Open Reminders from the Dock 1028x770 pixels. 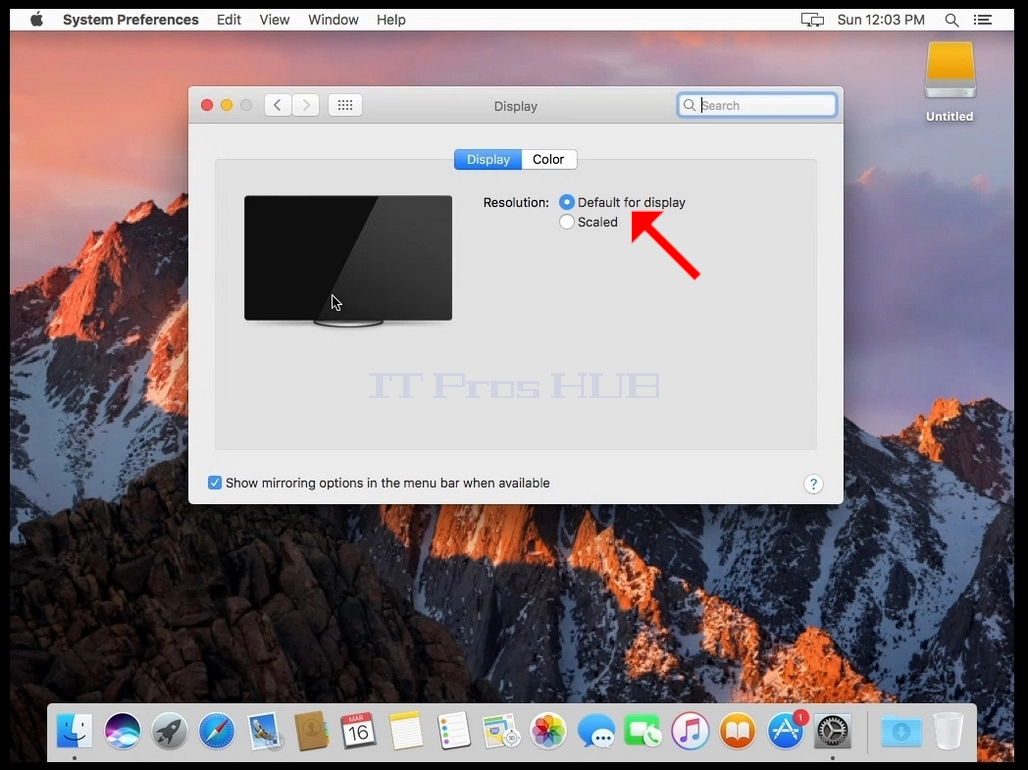click(454, 731)
